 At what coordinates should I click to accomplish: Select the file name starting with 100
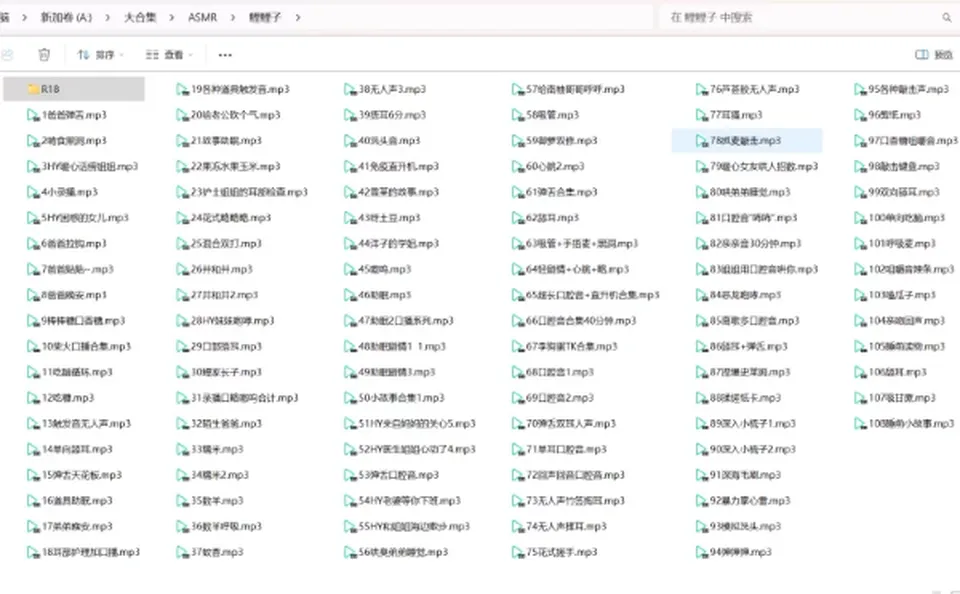[907, 218]
